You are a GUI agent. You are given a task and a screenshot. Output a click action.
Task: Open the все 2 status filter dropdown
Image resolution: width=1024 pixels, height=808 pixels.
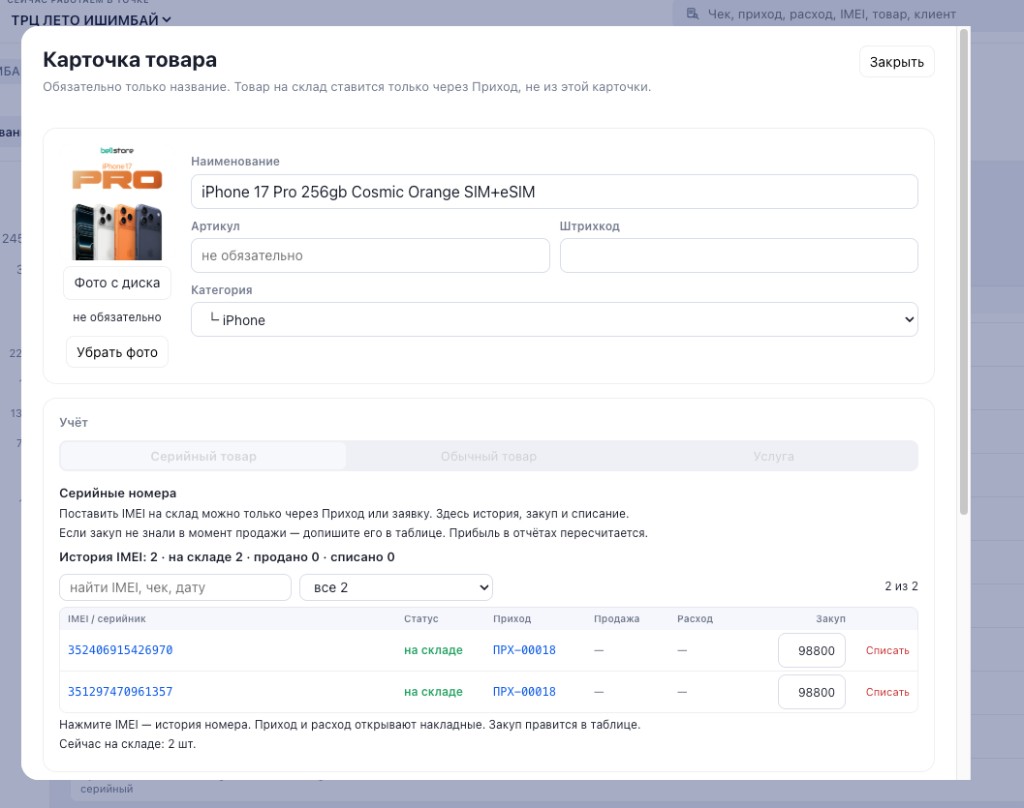point(396,587)
